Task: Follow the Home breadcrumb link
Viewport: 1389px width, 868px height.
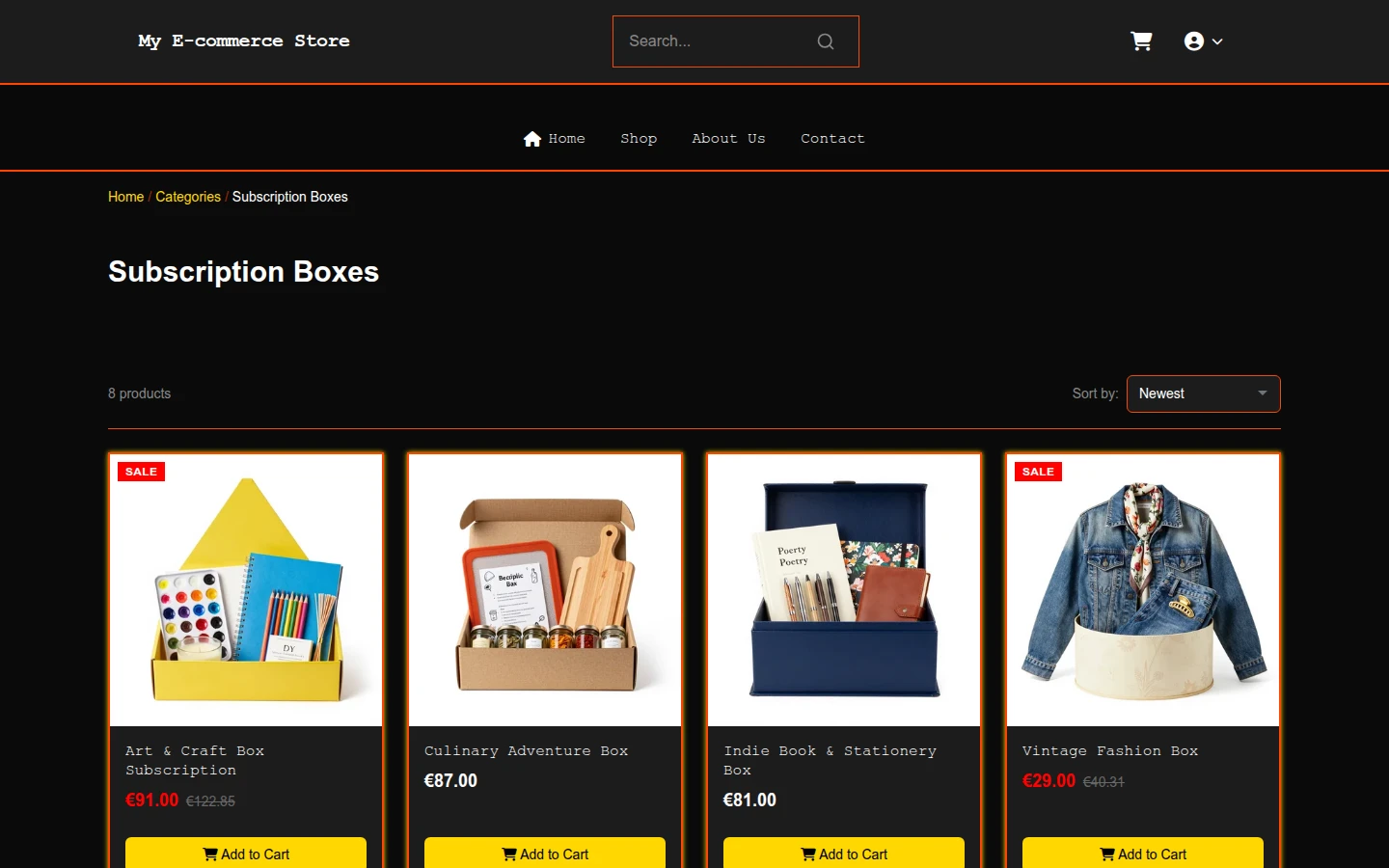Action: coord(125,197)
